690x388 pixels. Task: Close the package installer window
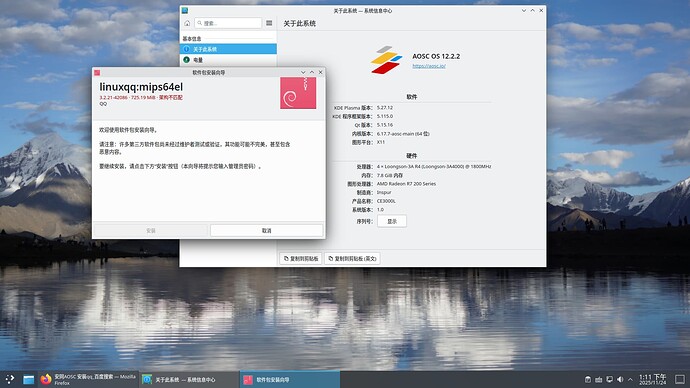pyautogui.click(x=320, y=72)
